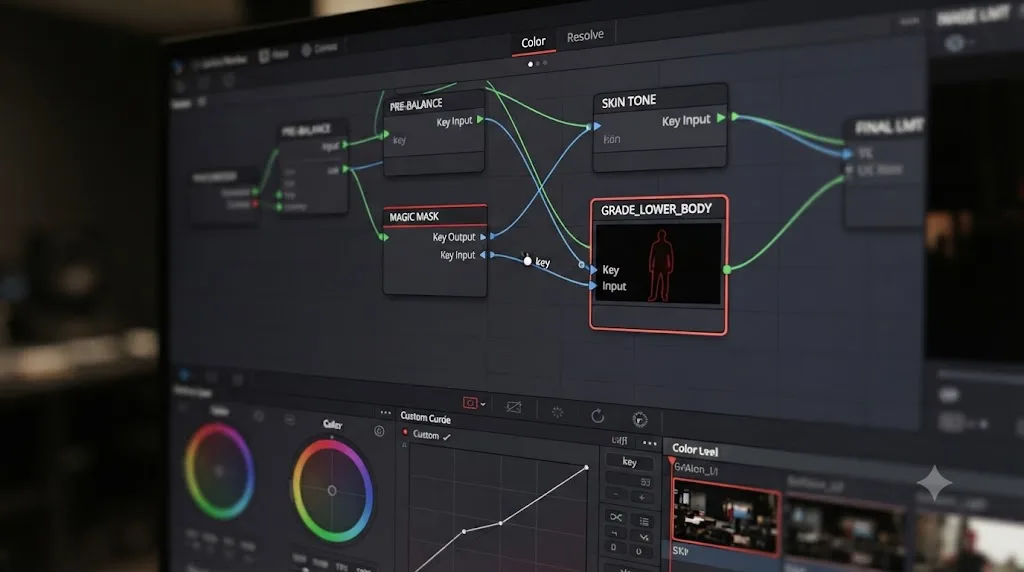This screenshot has width=1024, height=572.
Task: Select the blurred left PRE-BALANCE node
Action: [x=312, y=167]
